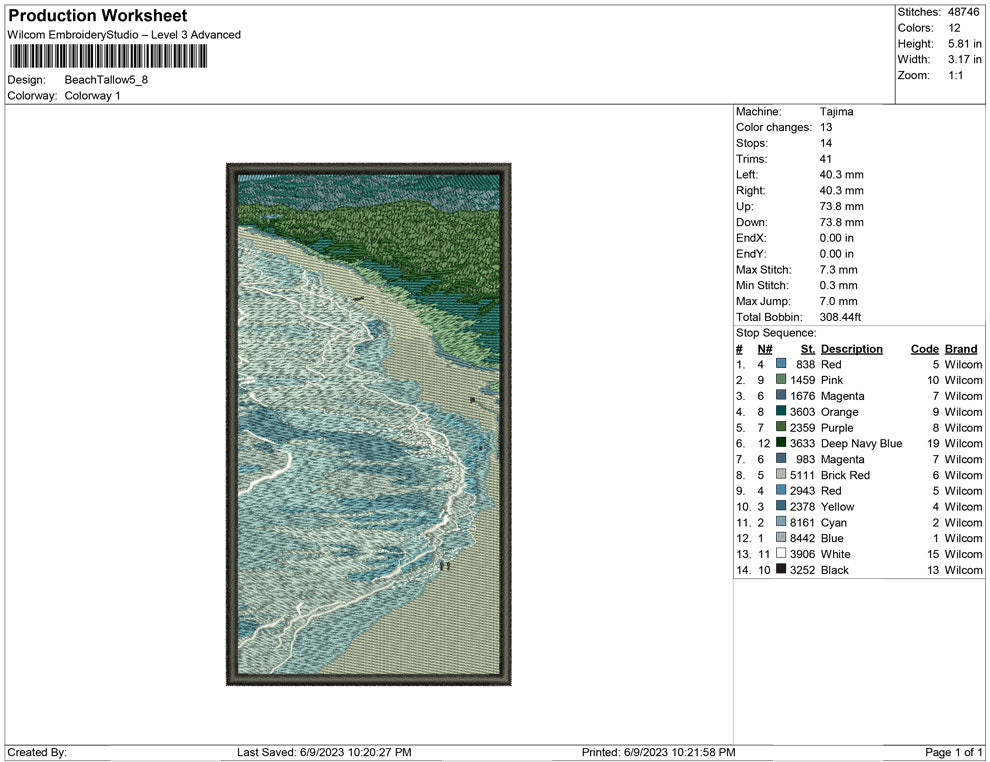The width and height of the screenshot is (990, 762).
Task: Click the Description column header
Action: (x=852, y=349)
